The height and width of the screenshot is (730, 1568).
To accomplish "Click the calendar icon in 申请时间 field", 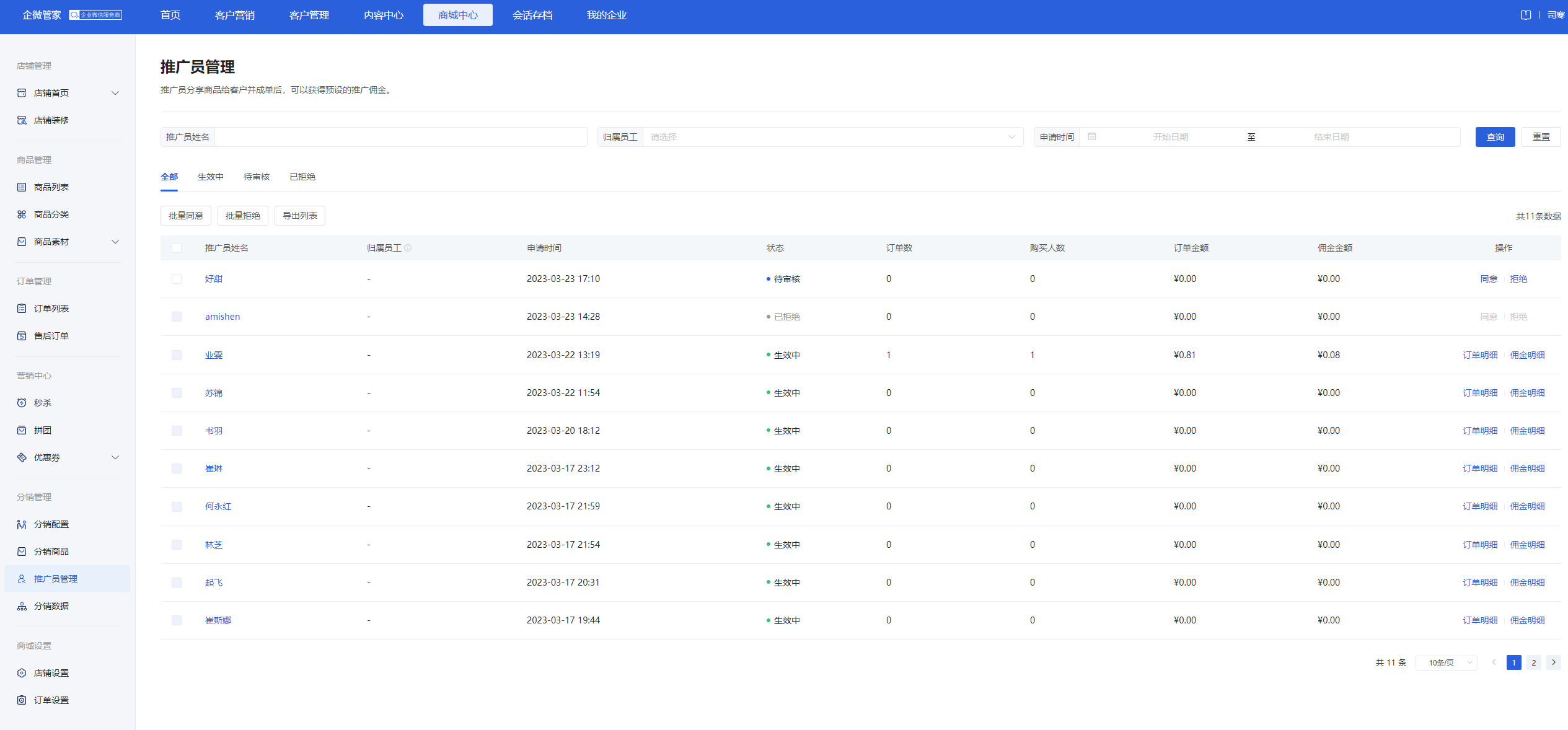I will coord(1092,136).
